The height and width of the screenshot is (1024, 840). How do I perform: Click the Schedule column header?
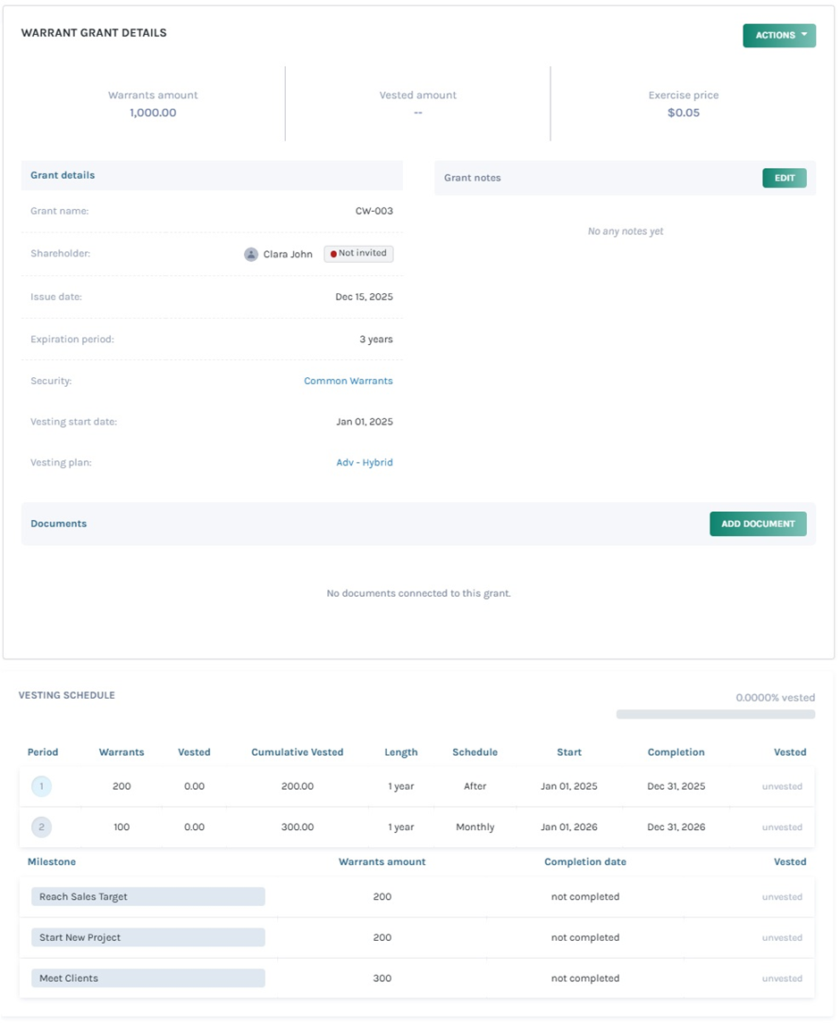(475, 752)
